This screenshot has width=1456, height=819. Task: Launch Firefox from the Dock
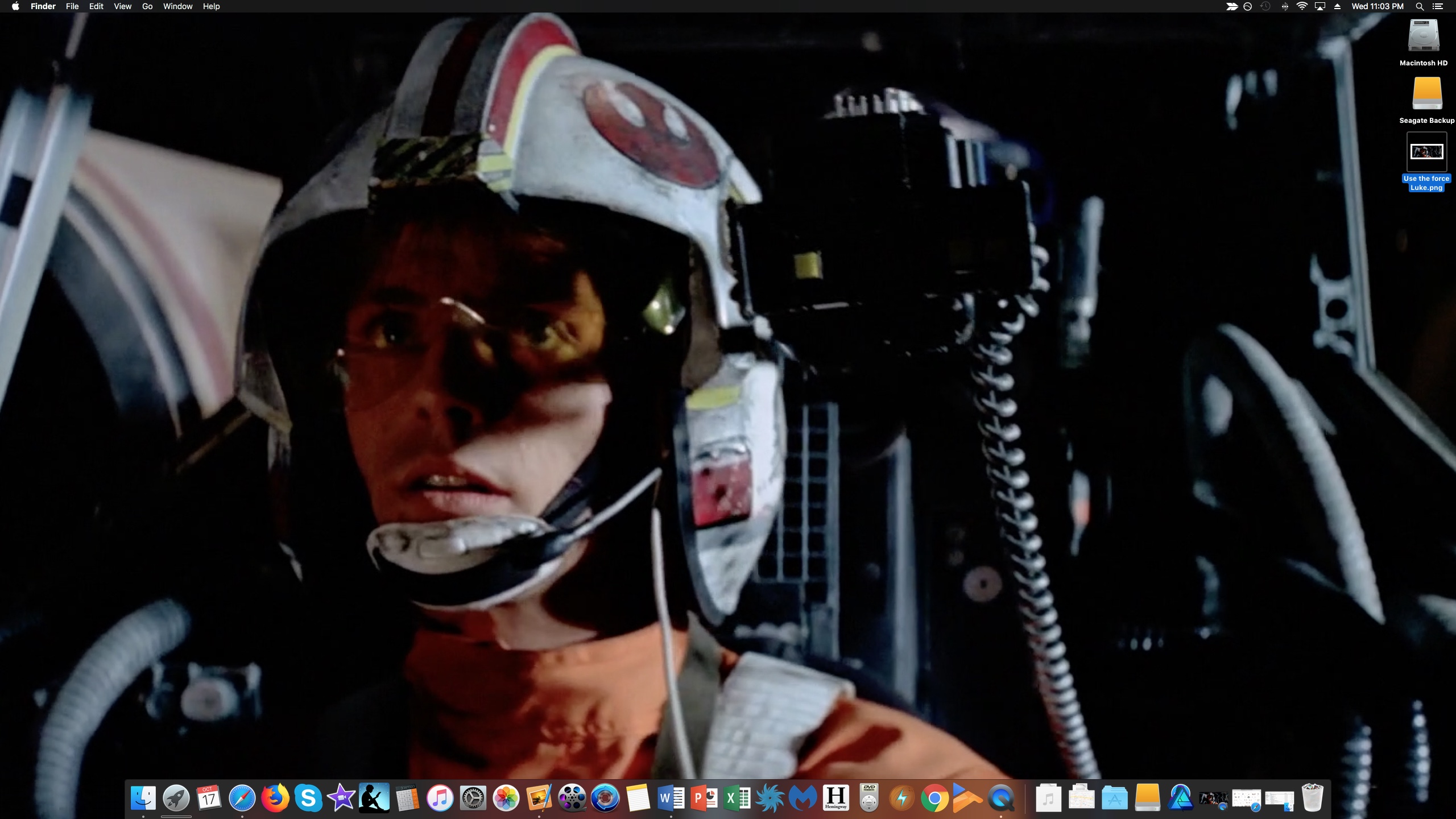click(275, 798)
